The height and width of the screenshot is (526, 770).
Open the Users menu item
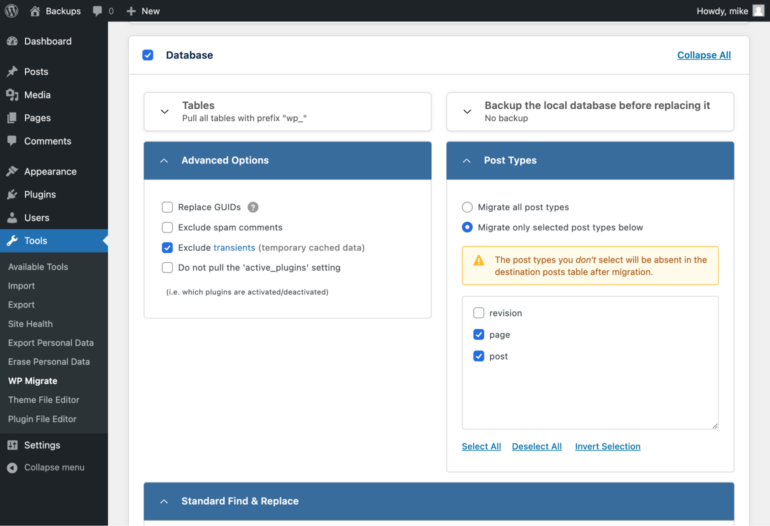point(37,218)
